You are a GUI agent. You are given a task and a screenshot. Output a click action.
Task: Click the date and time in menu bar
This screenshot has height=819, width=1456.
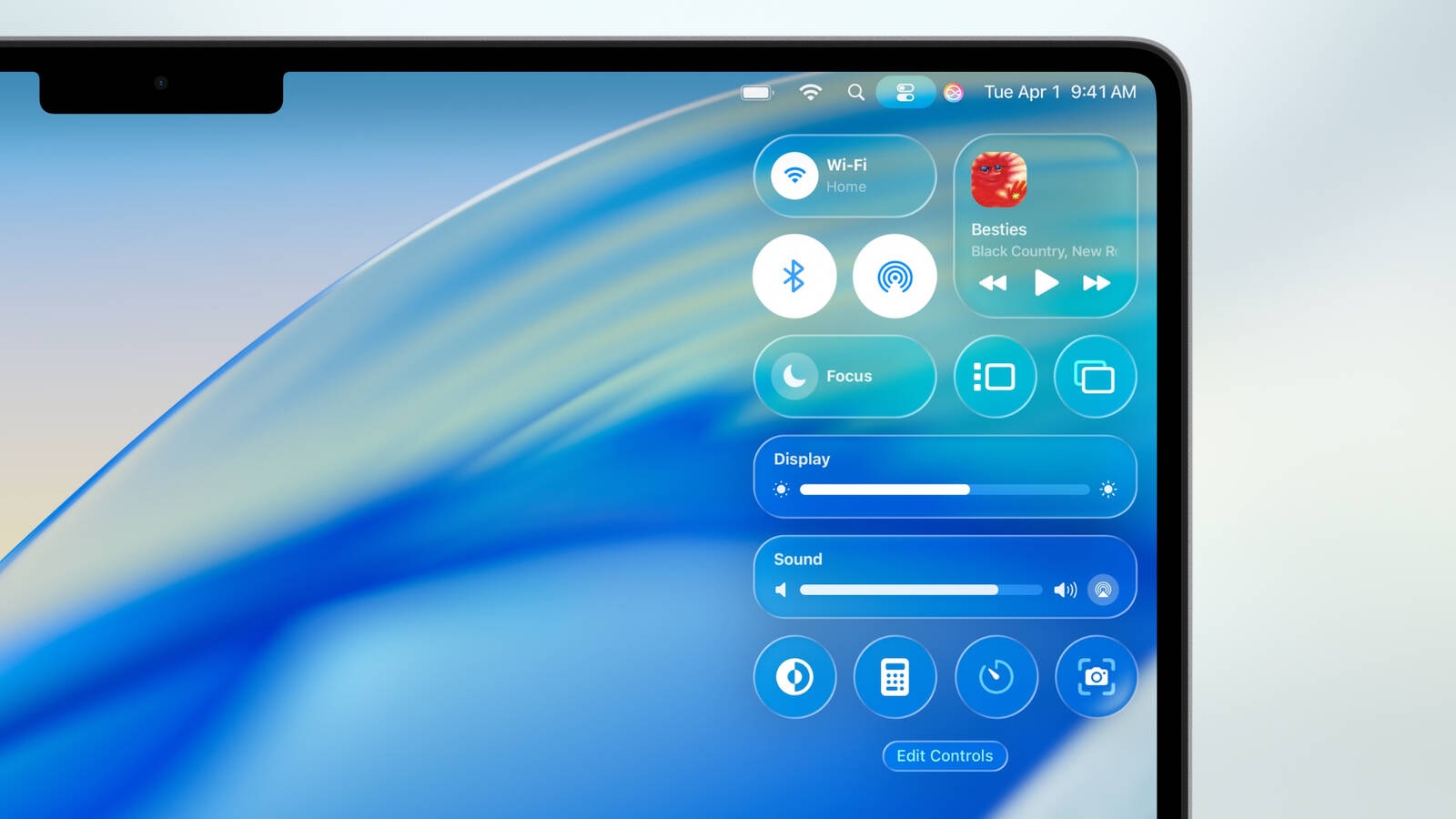1058,92
